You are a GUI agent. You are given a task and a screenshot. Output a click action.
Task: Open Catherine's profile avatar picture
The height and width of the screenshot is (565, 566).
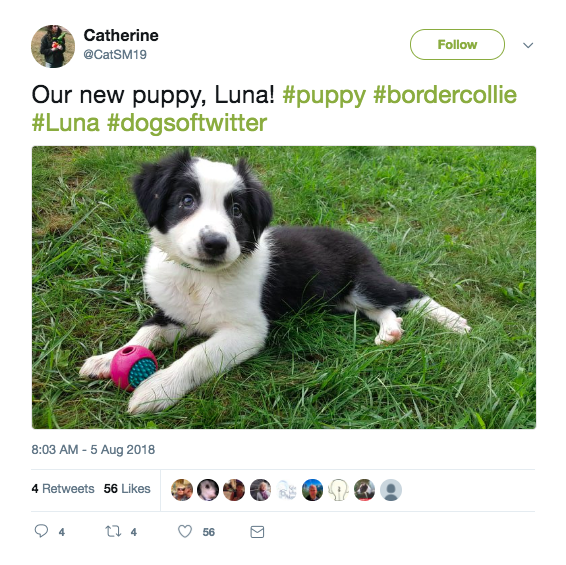click(x=53, y=46)
